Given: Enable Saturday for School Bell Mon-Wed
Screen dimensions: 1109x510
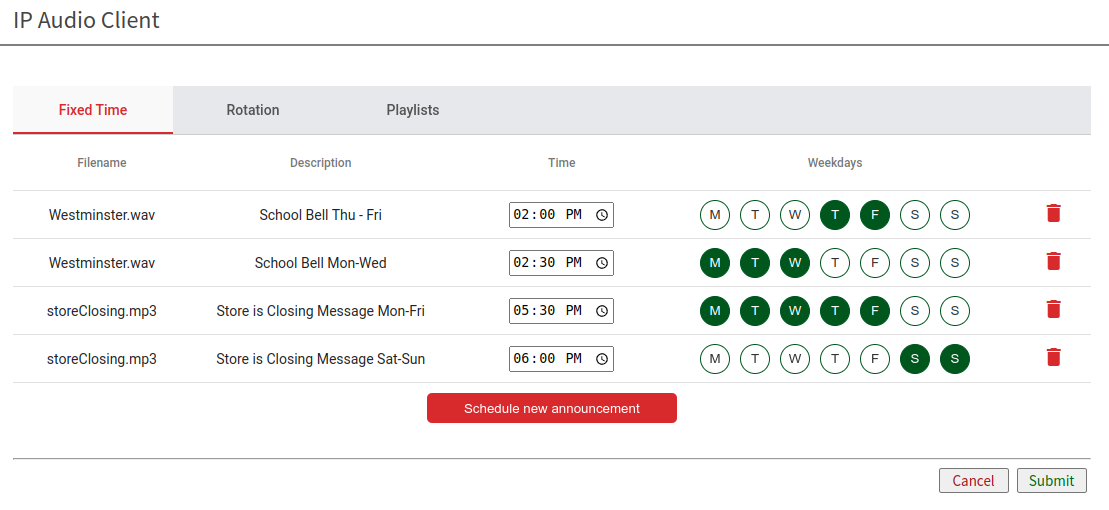Looking at the screenshot, I should click(914, 263).
